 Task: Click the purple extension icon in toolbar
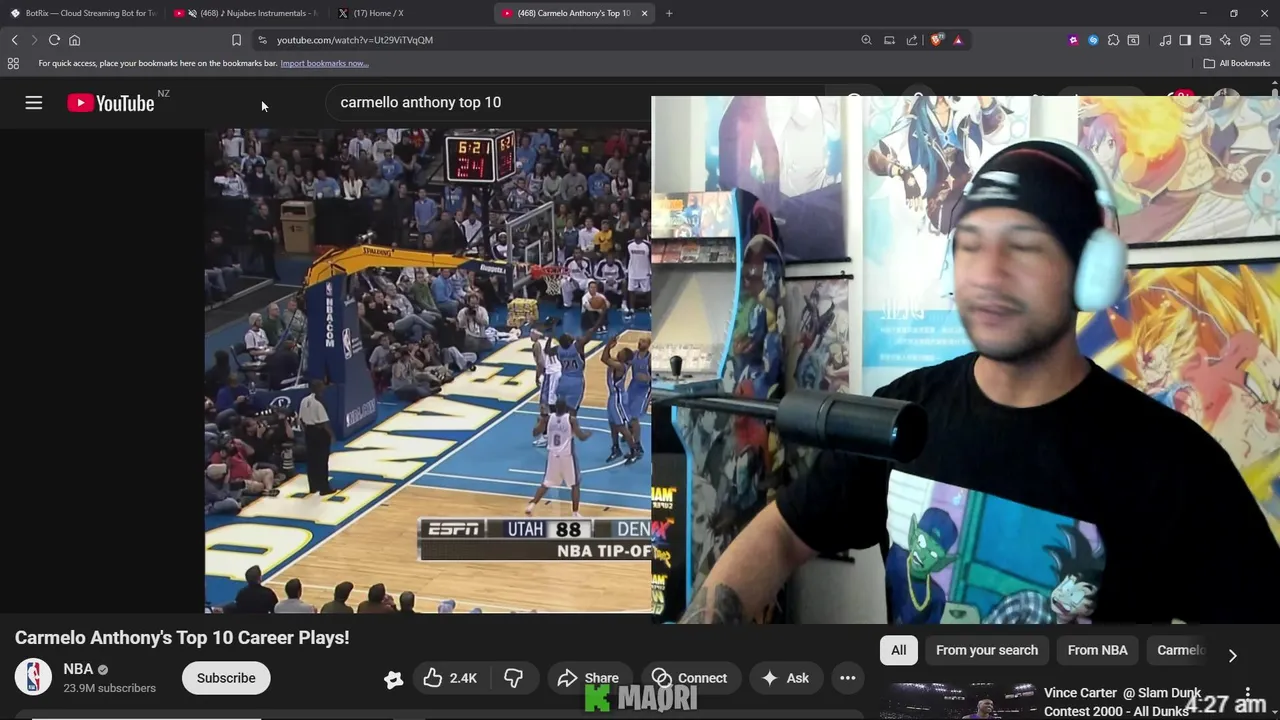(x=1073, y=40)
